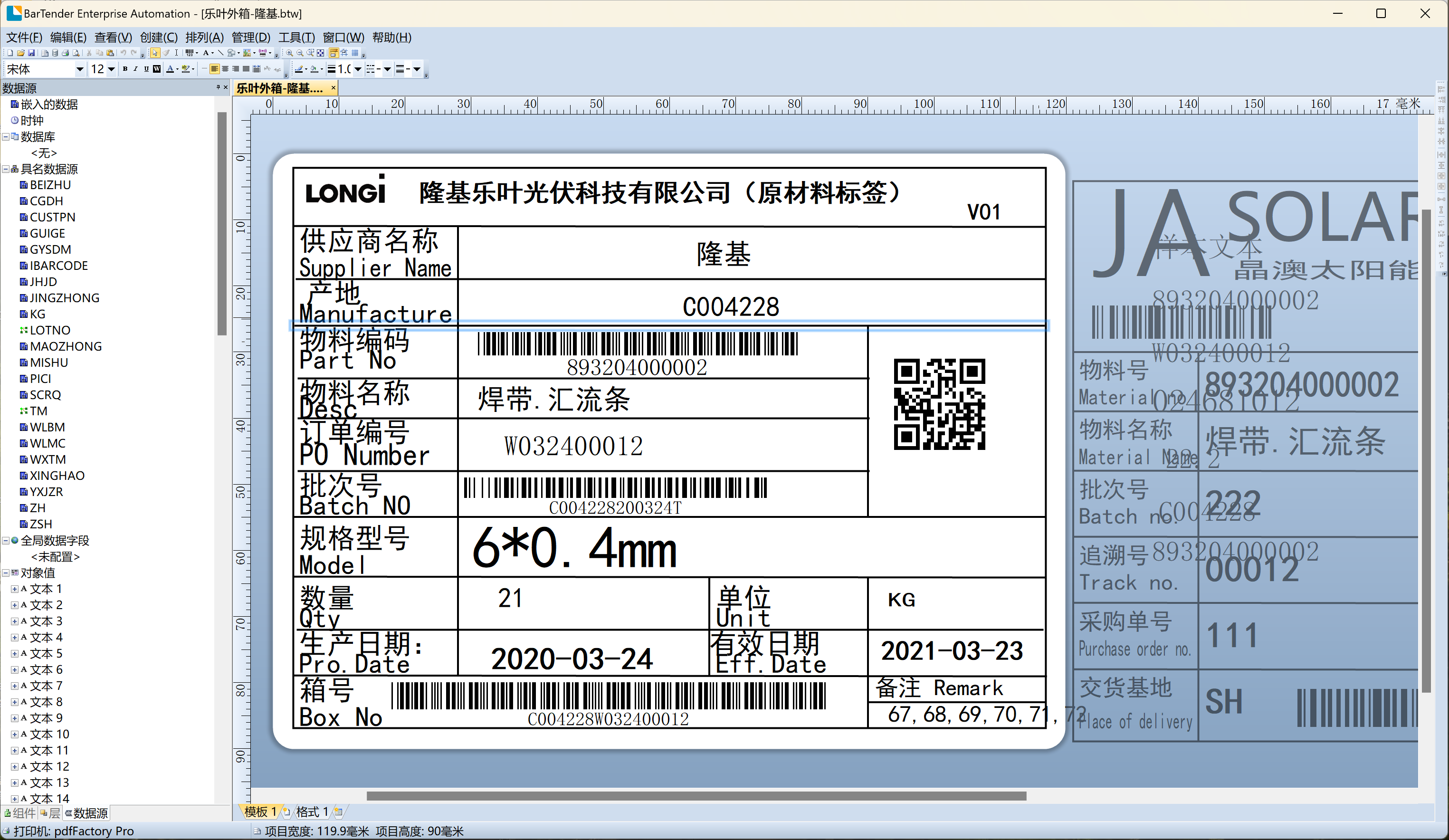Select the arrow pointer tool

pos(155,53)
